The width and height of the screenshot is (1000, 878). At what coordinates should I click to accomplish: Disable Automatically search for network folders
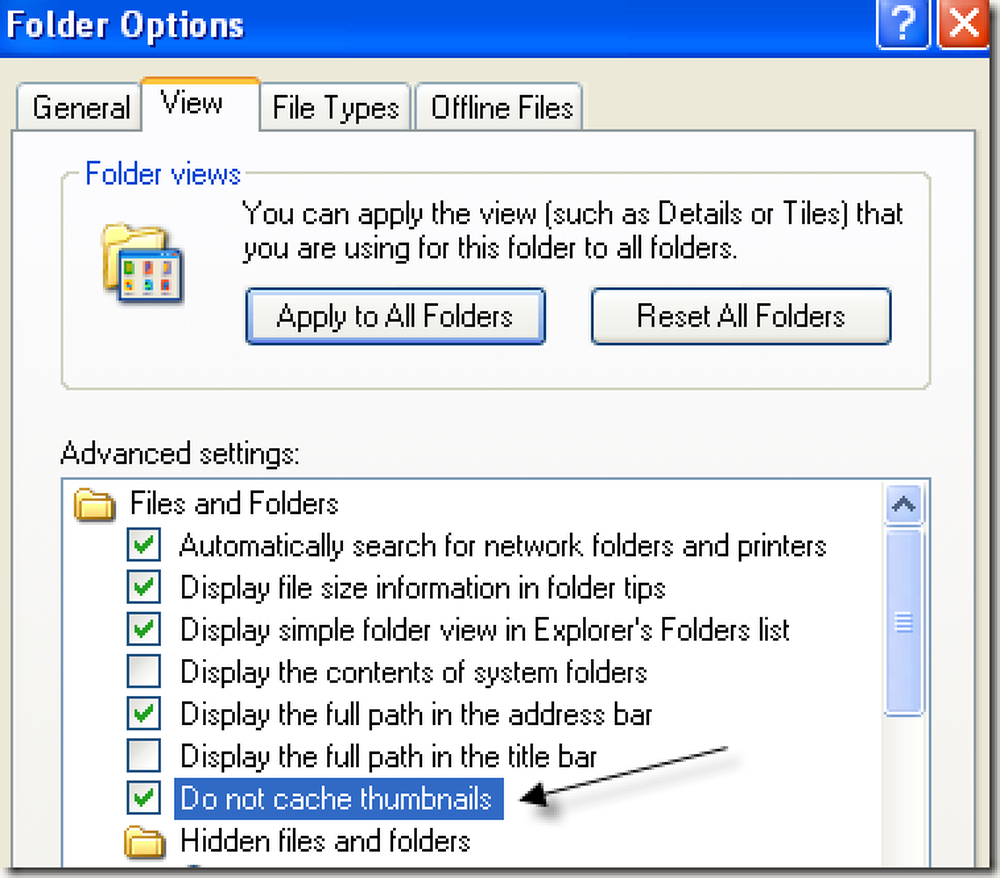tap(143, 545)
